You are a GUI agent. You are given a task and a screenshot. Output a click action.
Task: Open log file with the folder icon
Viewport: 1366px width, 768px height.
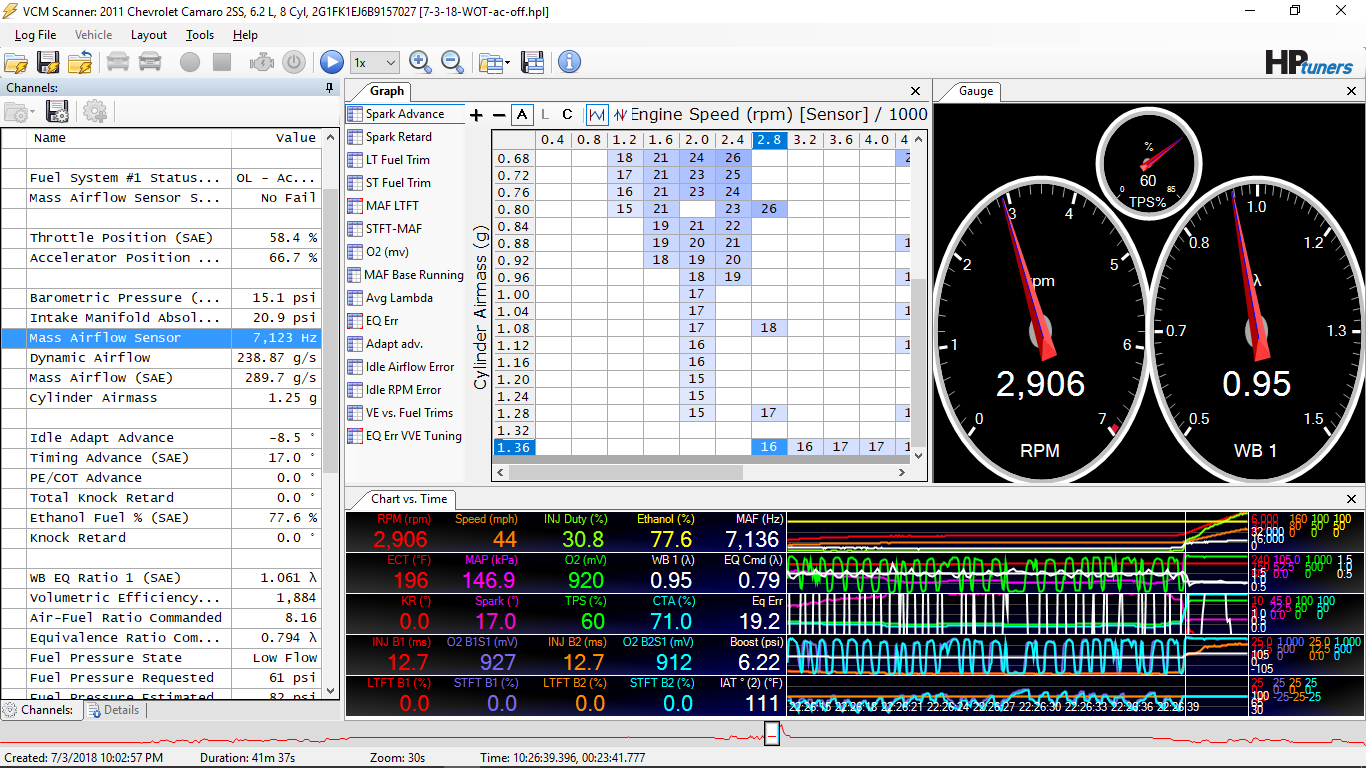click(16, 62)
